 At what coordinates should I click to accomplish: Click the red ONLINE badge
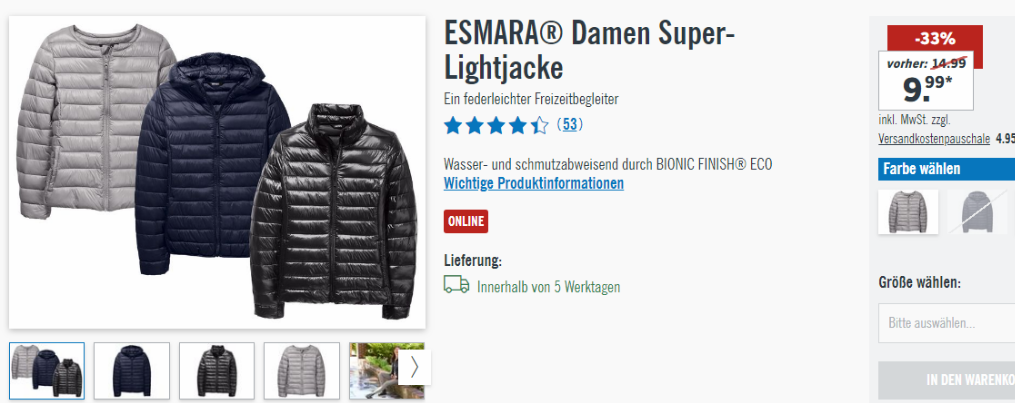click(466, 221)
